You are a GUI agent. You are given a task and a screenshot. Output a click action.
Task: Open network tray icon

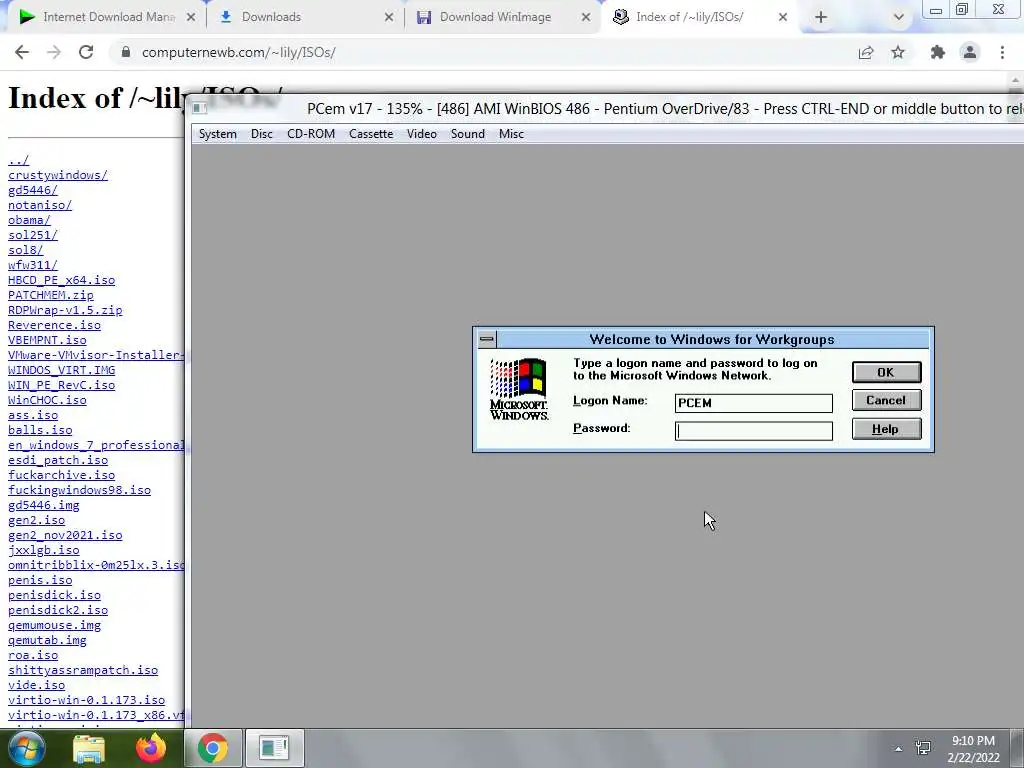(x=923, y=748)
